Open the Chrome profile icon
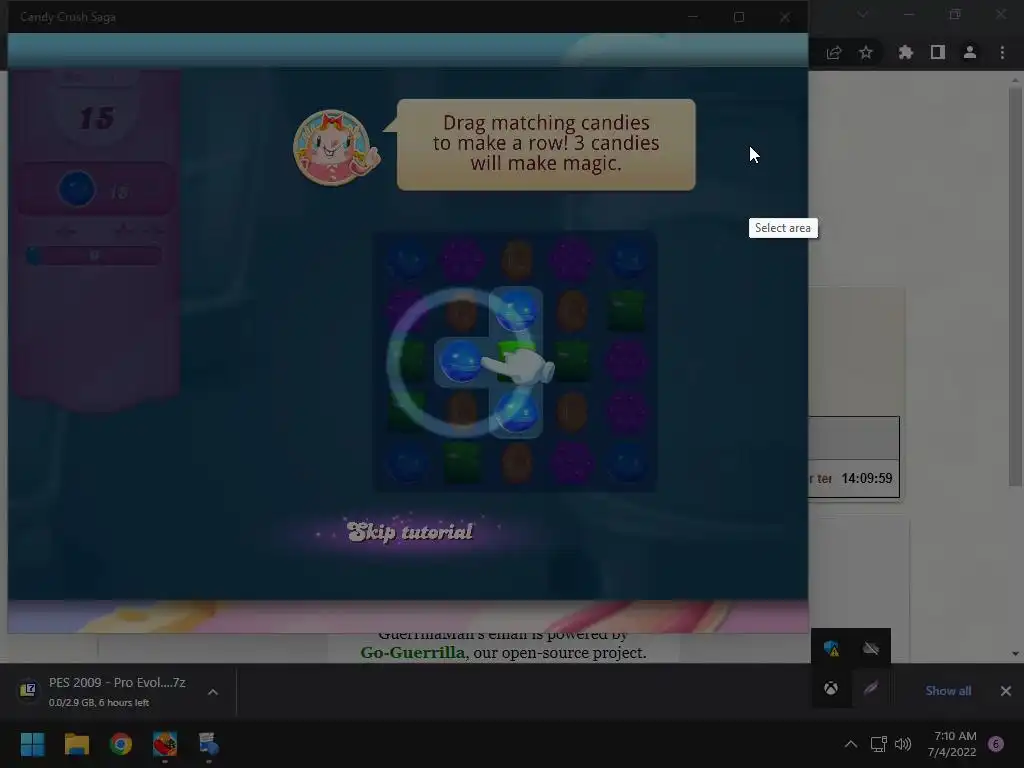Screen dimensions: 1024x768 [970, 53]
